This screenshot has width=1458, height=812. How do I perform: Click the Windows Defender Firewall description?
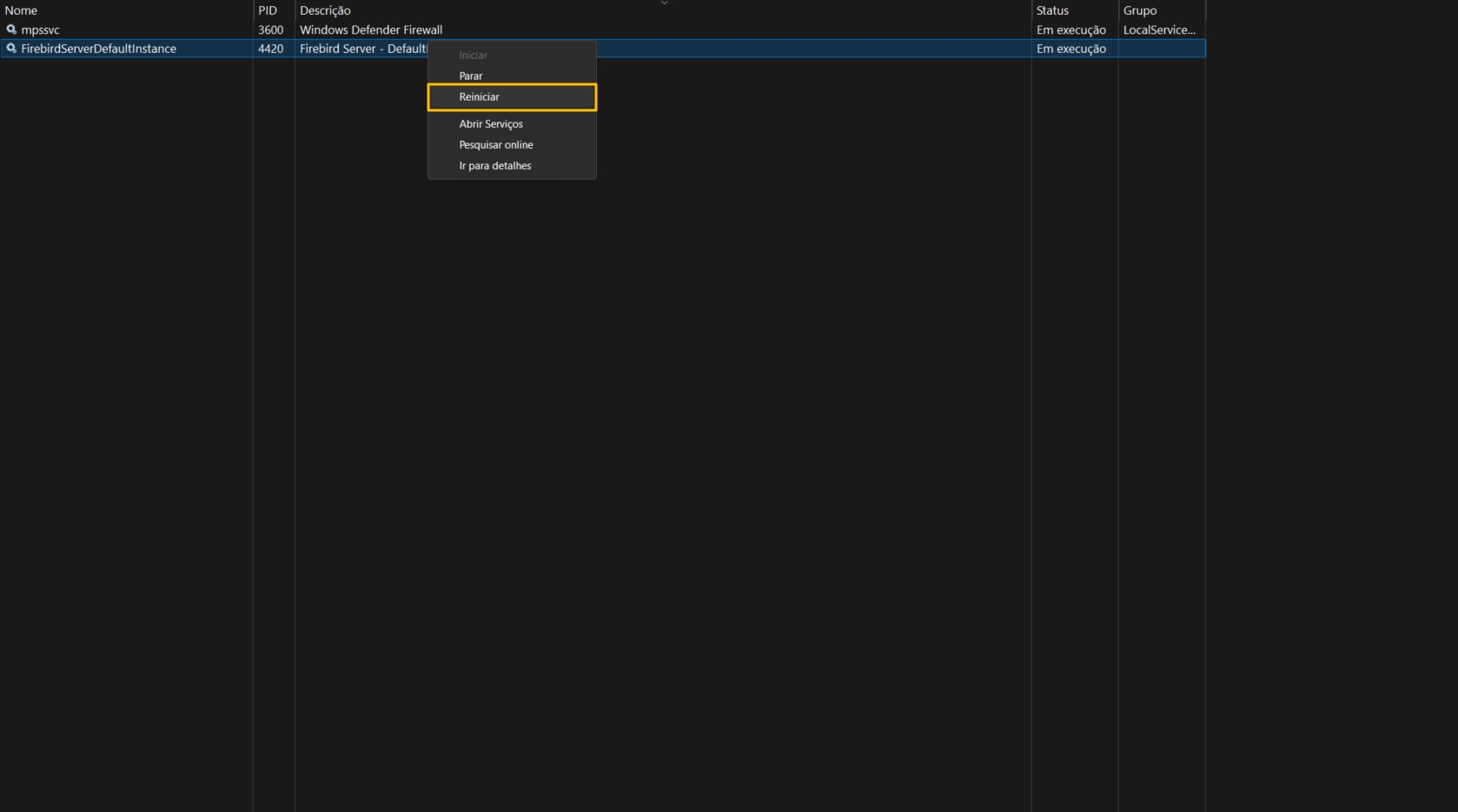pos(371,30)
